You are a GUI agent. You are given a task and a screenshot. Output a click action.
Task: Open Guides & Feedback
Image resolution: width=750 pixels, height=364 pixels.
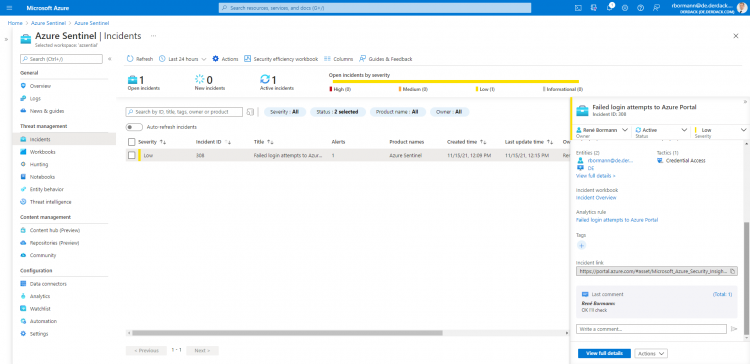[x=386, y=59]
